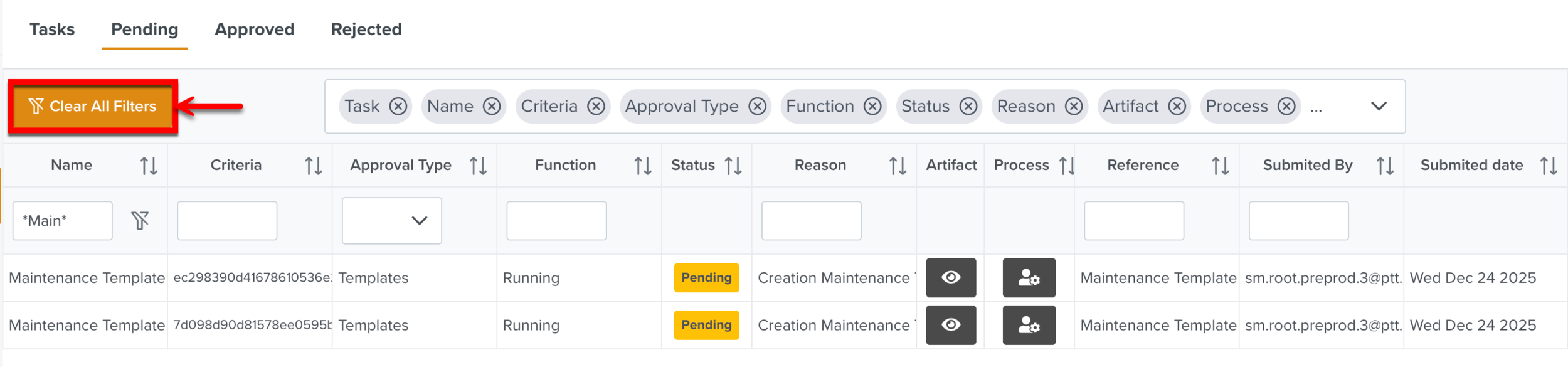Clear the Name column filter icon
The height and width of the screenshot is (367, 1568).
(140, 220)
